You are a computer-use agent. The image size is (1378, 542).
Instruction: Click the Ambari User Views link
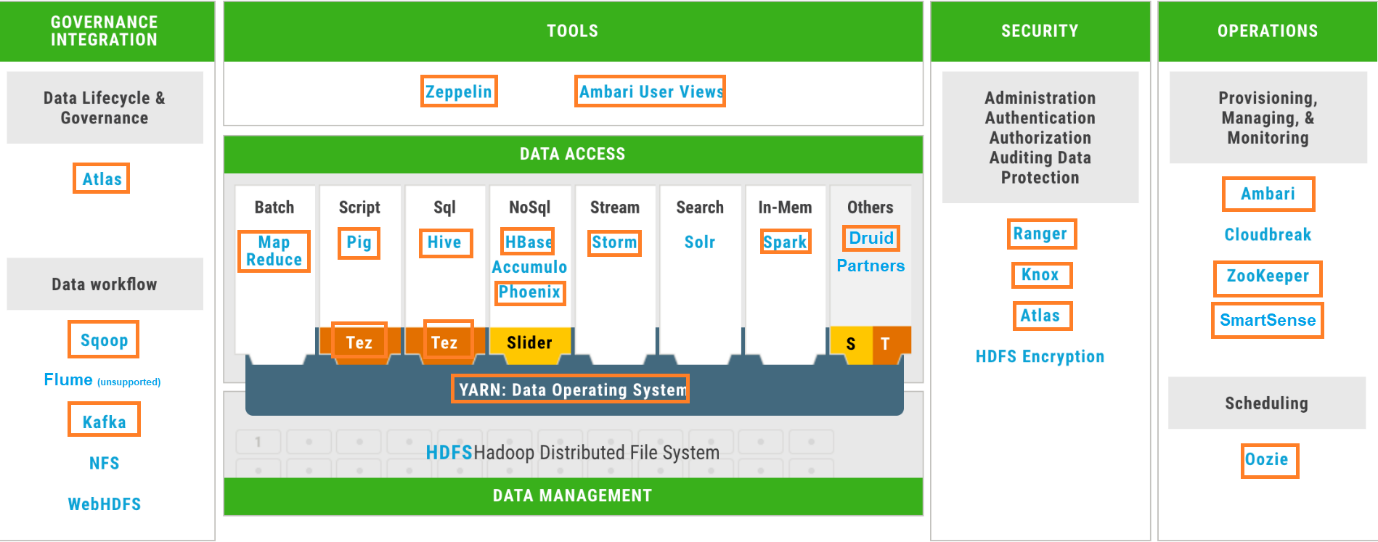tap(651, 91)
